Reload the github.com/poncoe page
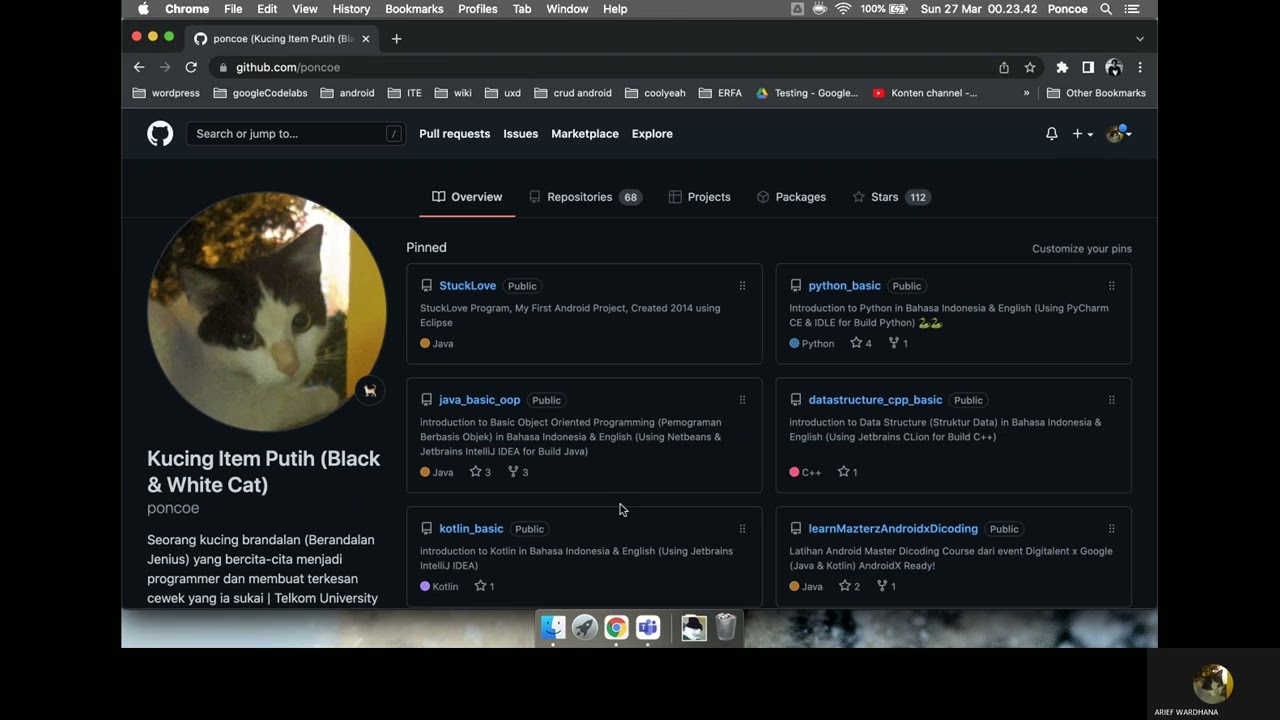The width and height of the screenshot is (1280, 720). tap(191, 67)
